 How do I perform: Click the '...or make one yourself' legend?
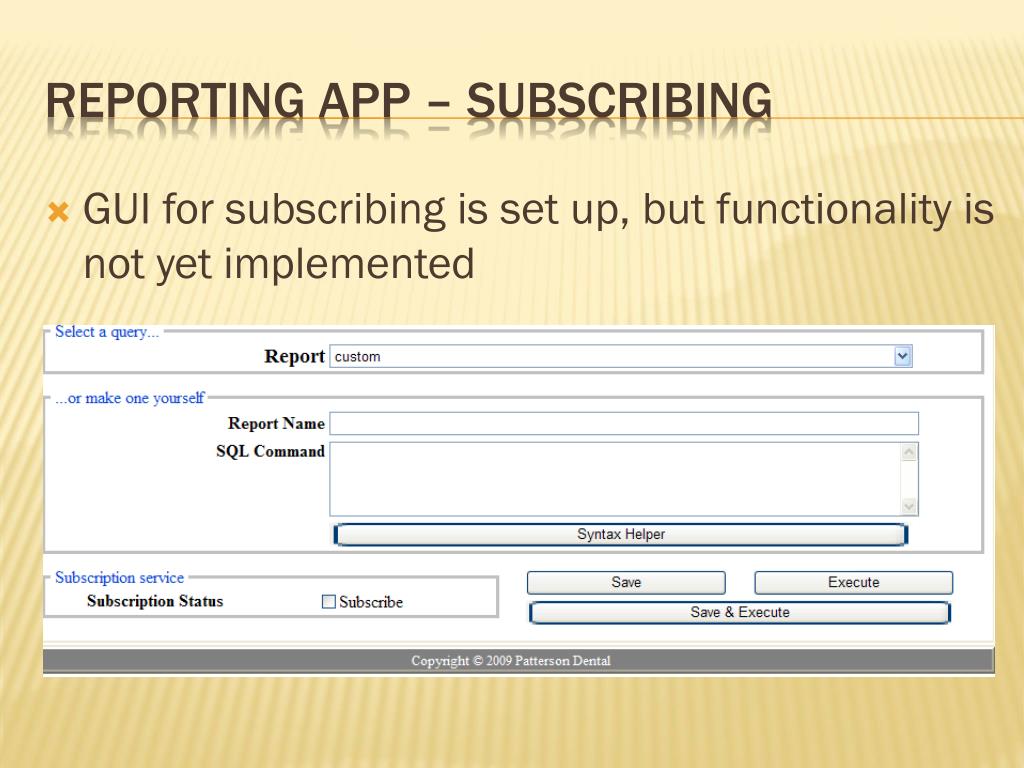(129, 398)
